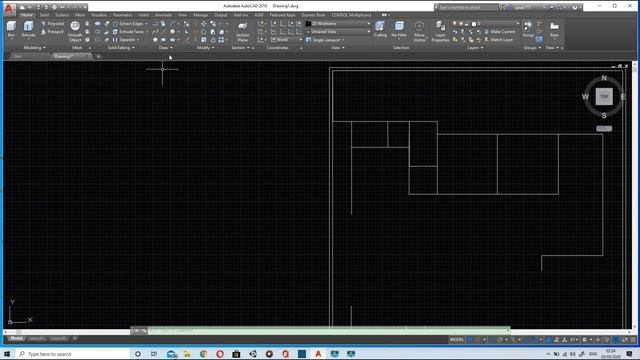
Task: Select the Extrude tool
Action: point(28,29)
